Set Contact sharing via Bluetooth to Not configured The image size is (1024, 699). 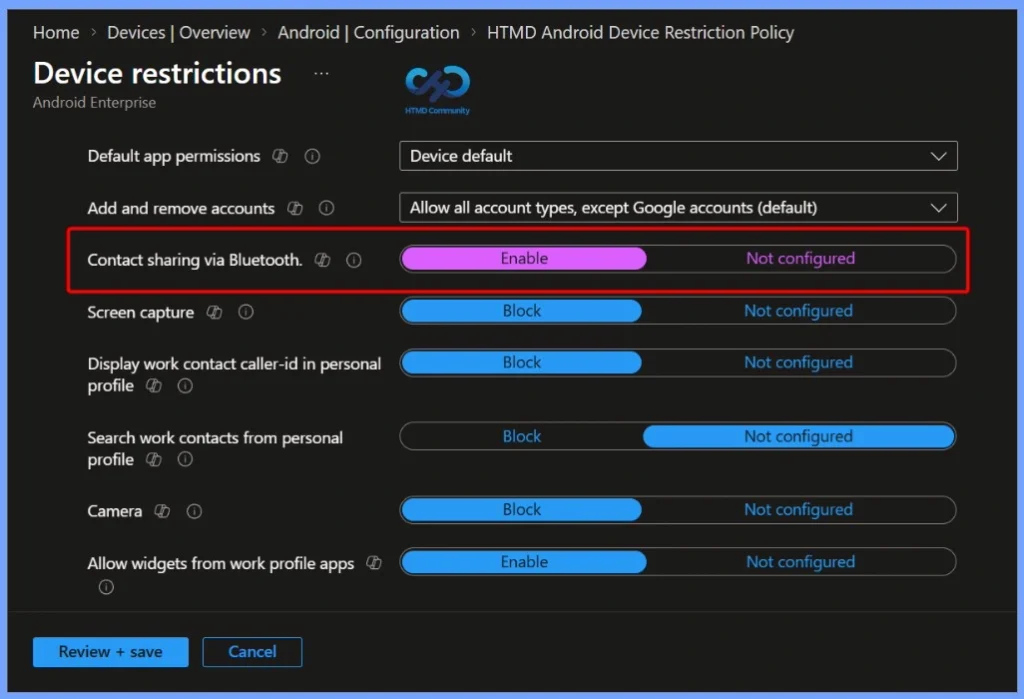click(x=800, y=259)
